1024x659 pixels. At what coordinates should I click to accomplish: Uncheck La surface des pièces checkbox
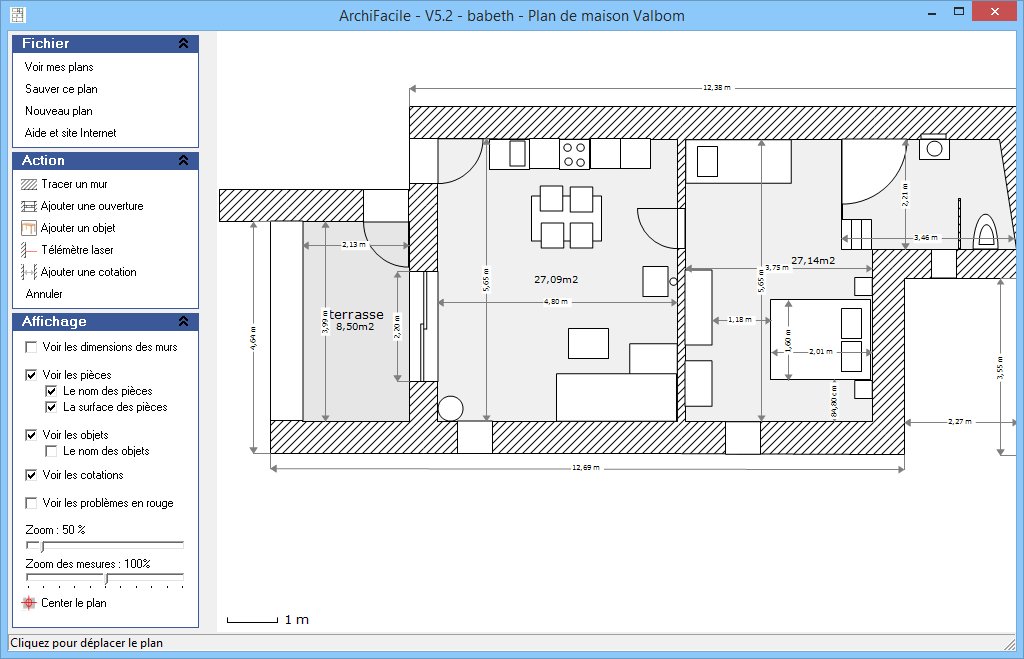(x=51, y=407)
